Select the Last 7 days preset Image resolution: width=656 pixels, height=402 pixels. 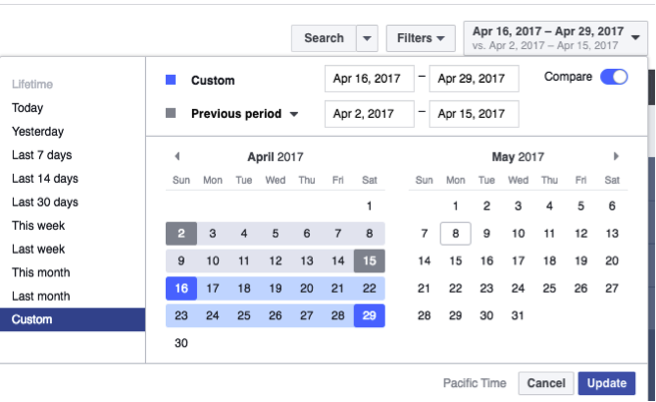pos(42,155)
